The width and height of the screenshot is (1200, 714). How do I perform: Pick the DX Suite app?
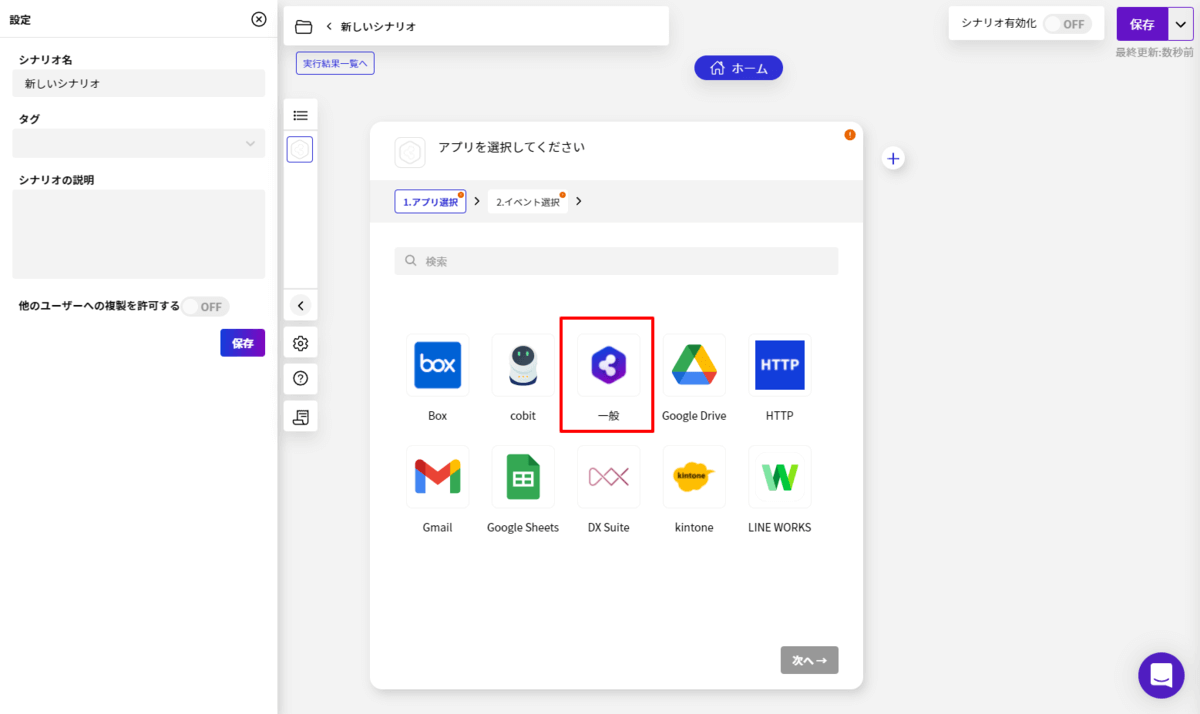point(609,477)
